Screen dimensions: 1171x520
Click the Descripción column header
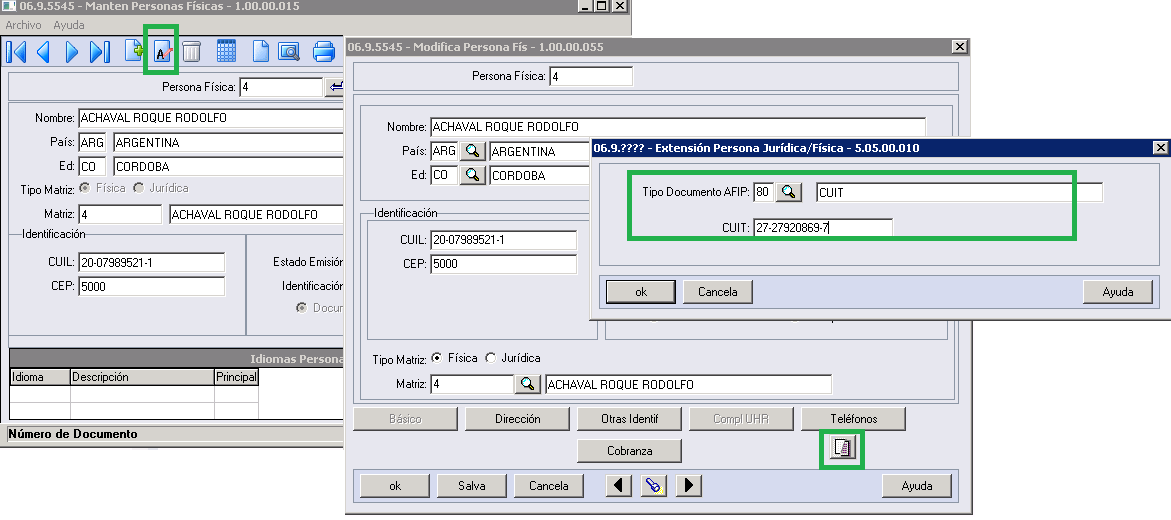pos(142,377)
